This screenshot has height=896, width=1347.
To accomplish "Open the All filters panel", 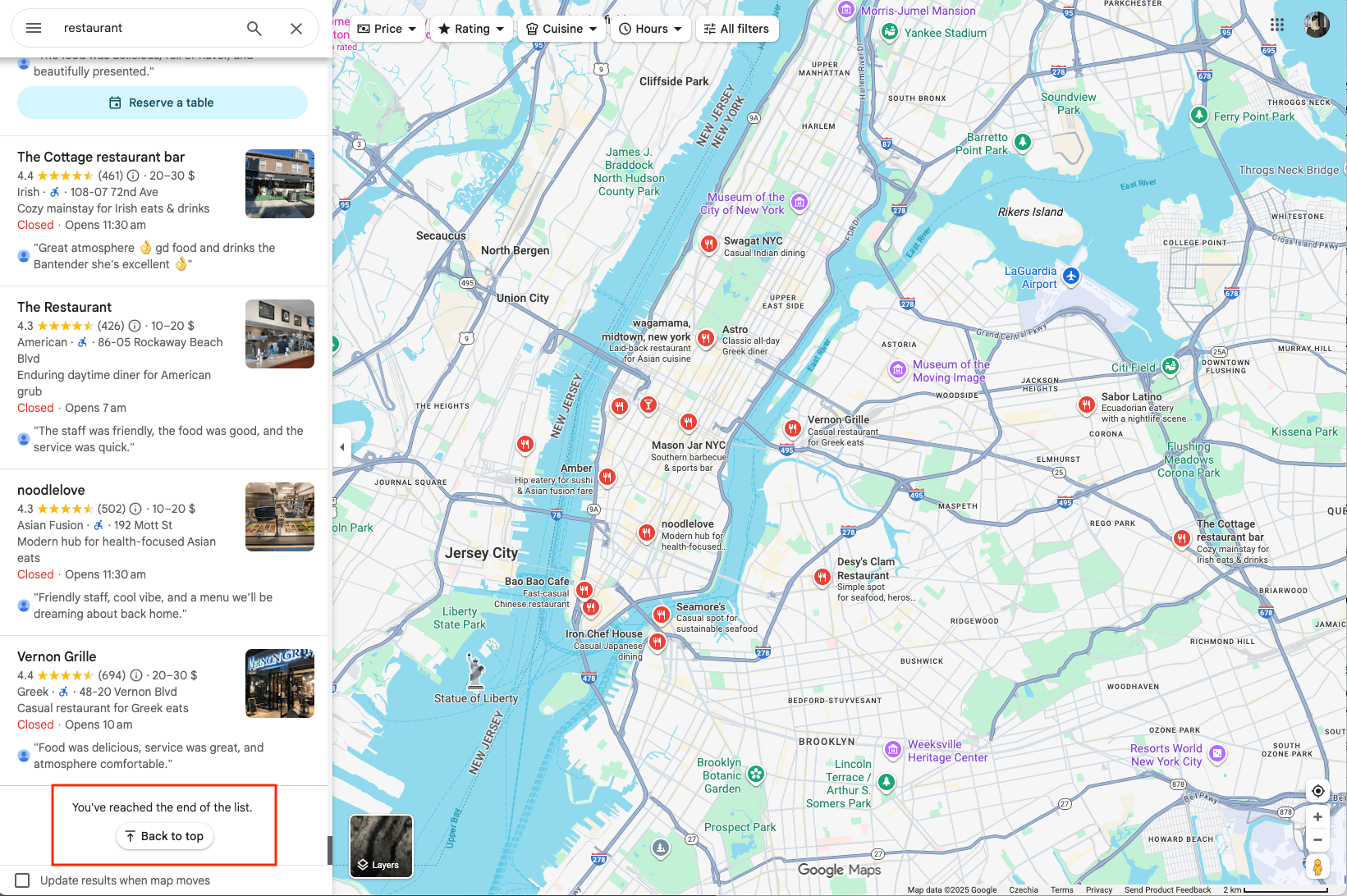I will [736, 28].
